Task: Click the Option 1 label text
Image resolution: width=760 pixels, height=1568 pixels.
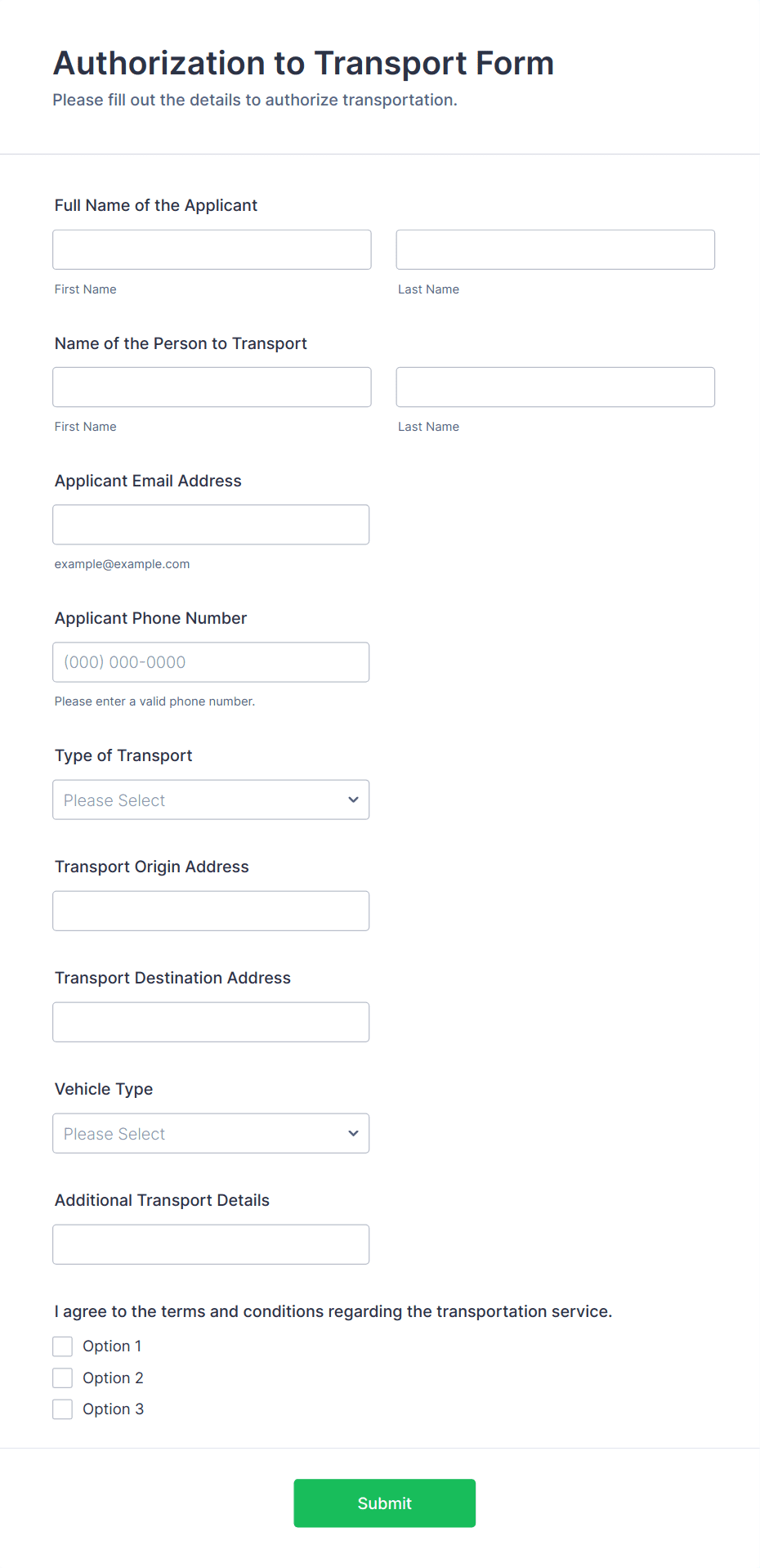Action: click(x=112, y=1346)
